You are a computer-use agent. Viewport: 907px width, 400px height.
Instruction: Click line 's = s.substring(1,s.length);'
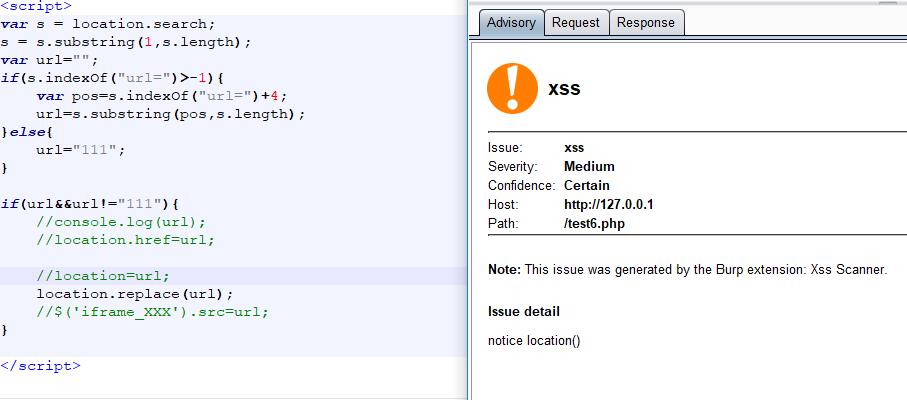126,42
